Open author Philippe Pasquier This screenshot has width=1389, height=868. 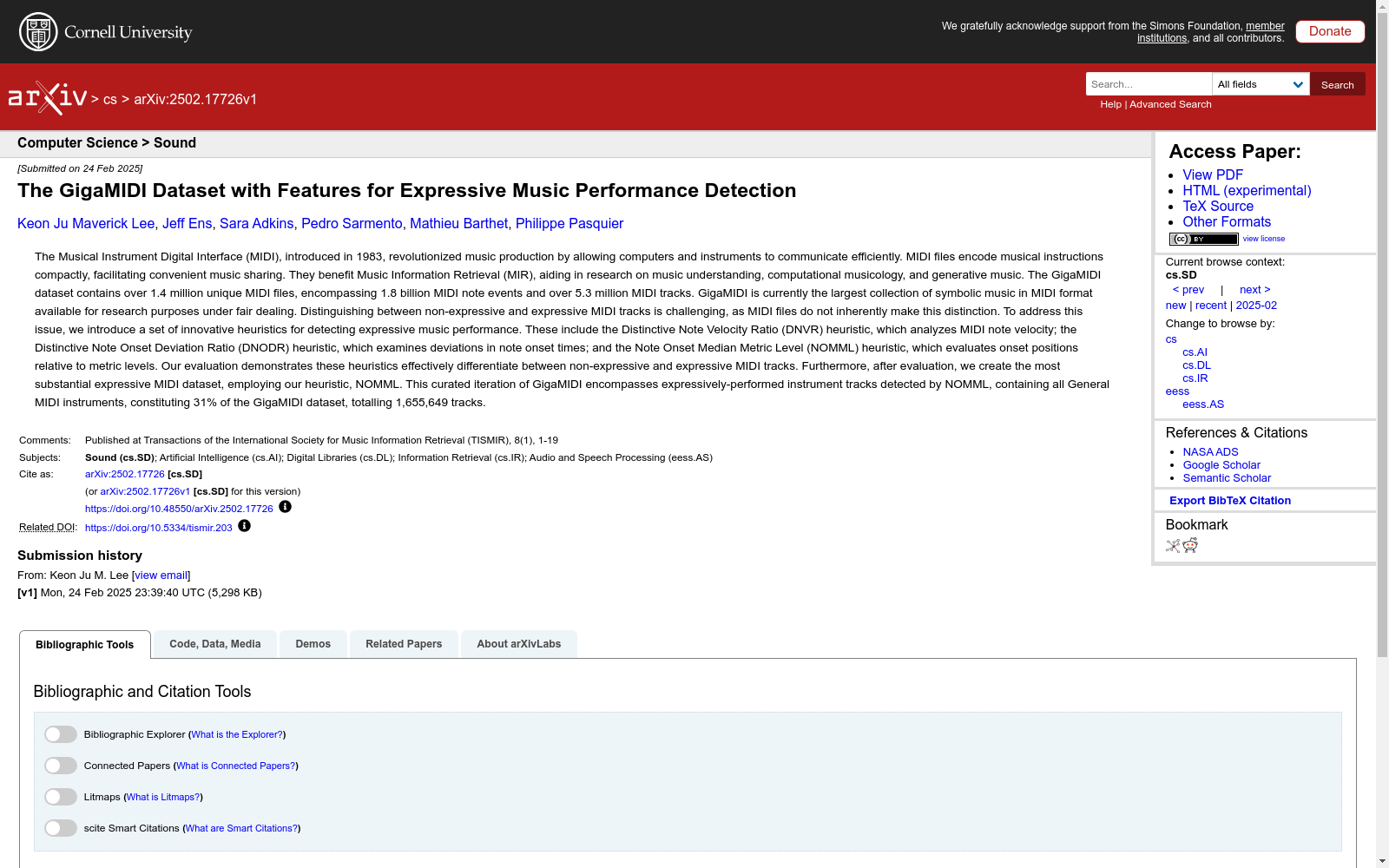[569, 224]
